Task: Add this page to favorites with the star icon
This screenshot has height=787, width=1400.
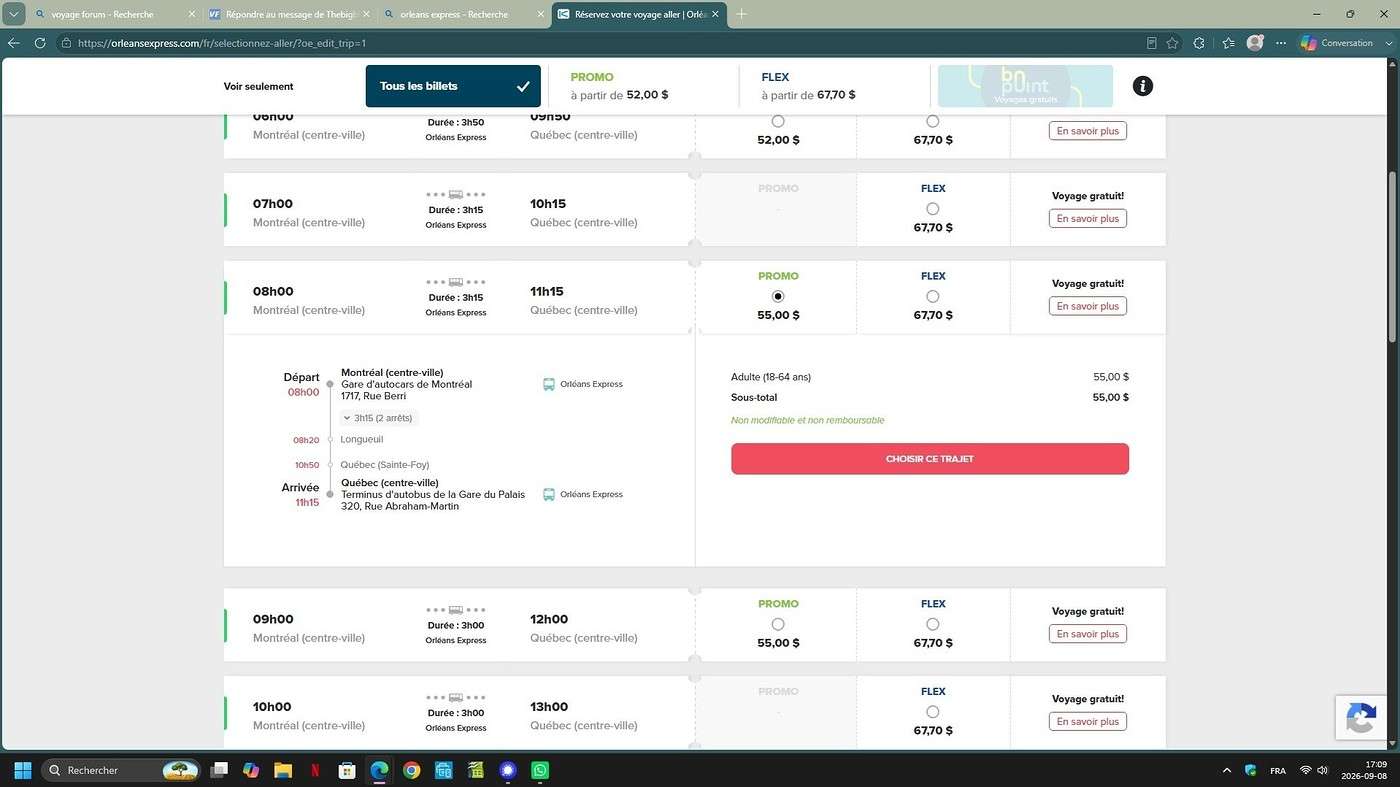Action: 1172,43
